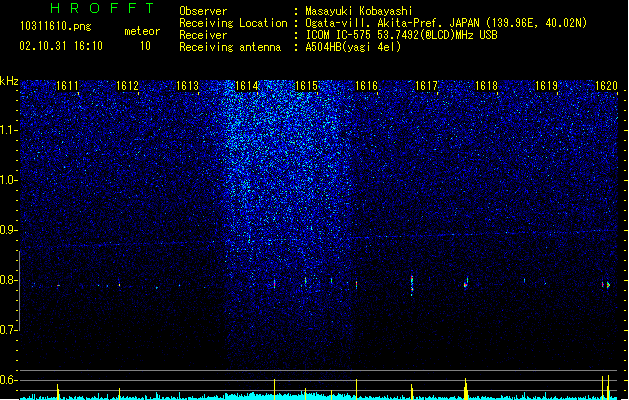629x400 pixels.
Task: Click the timestamp 02.10.31 16:10
Action: click(x=61, y=46)
